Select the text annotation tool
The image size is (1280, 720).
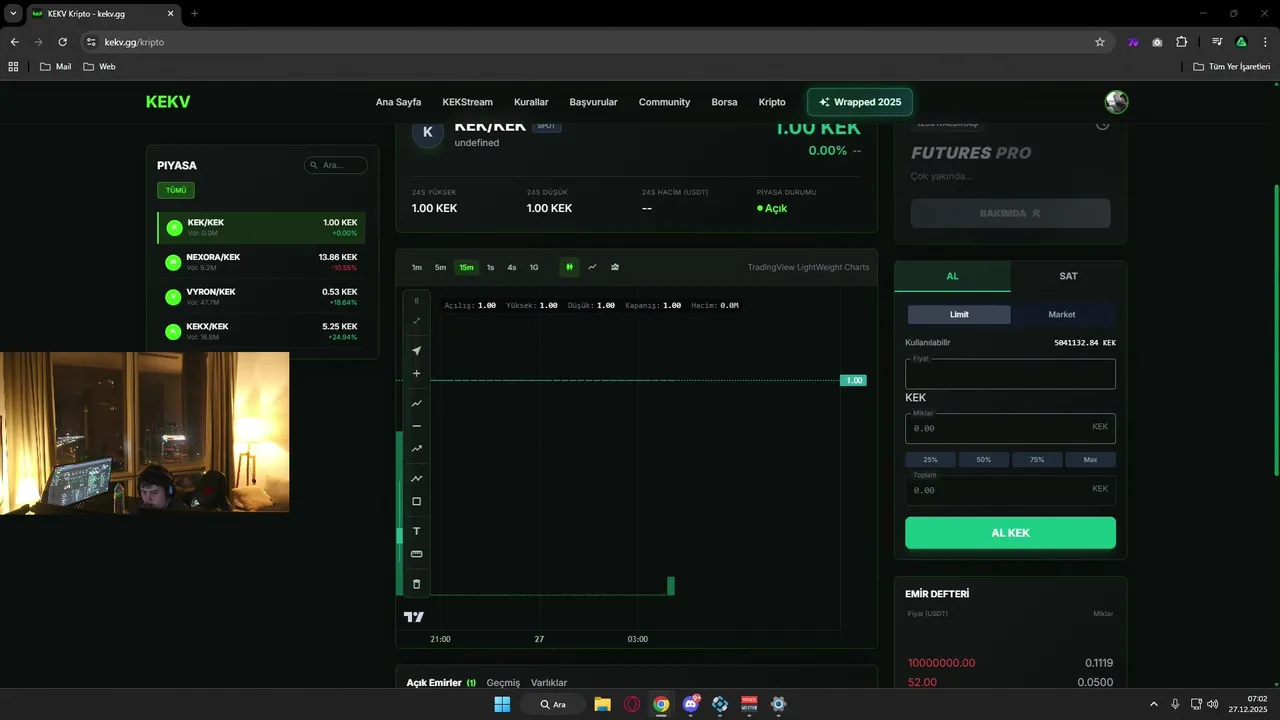[x=417, y=531]
